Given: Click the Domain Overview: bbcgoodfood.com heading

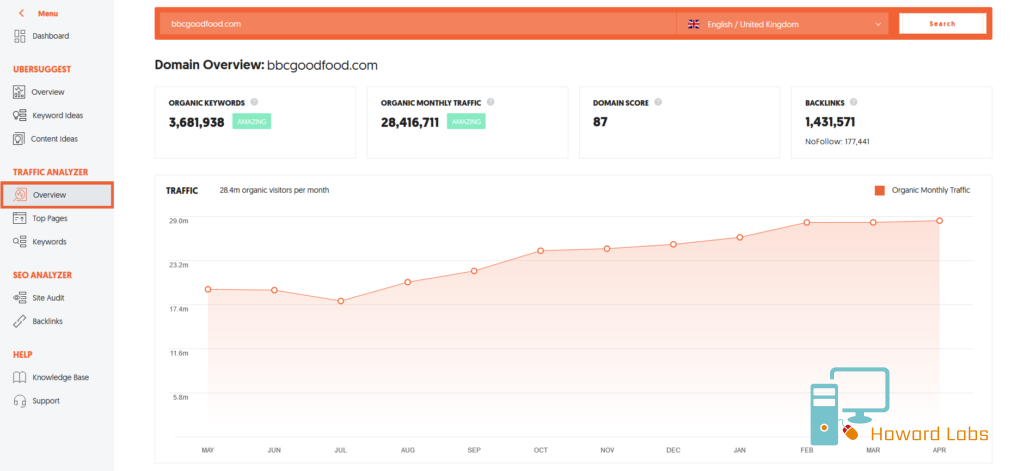Looking at the screenshot, I should [266, 65].
